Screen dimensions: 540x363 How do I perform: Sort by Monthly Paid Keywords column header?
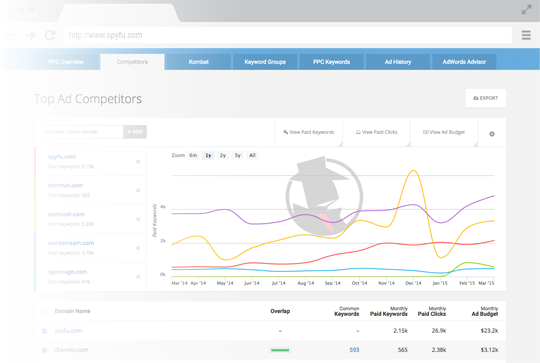tap(389, 311)
